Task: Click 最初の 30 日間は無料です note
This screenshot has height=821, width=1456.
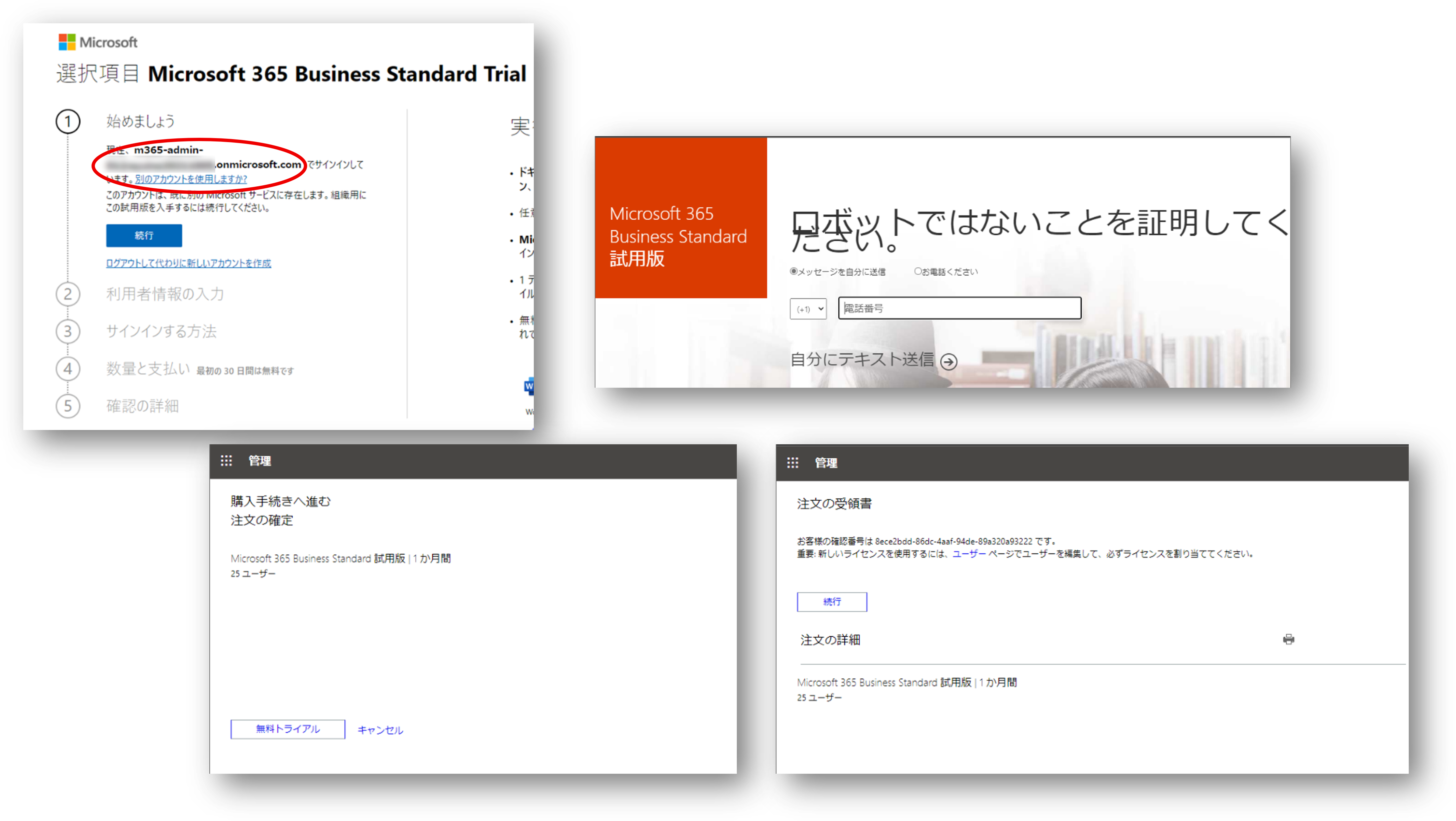Action: (245, 371)
